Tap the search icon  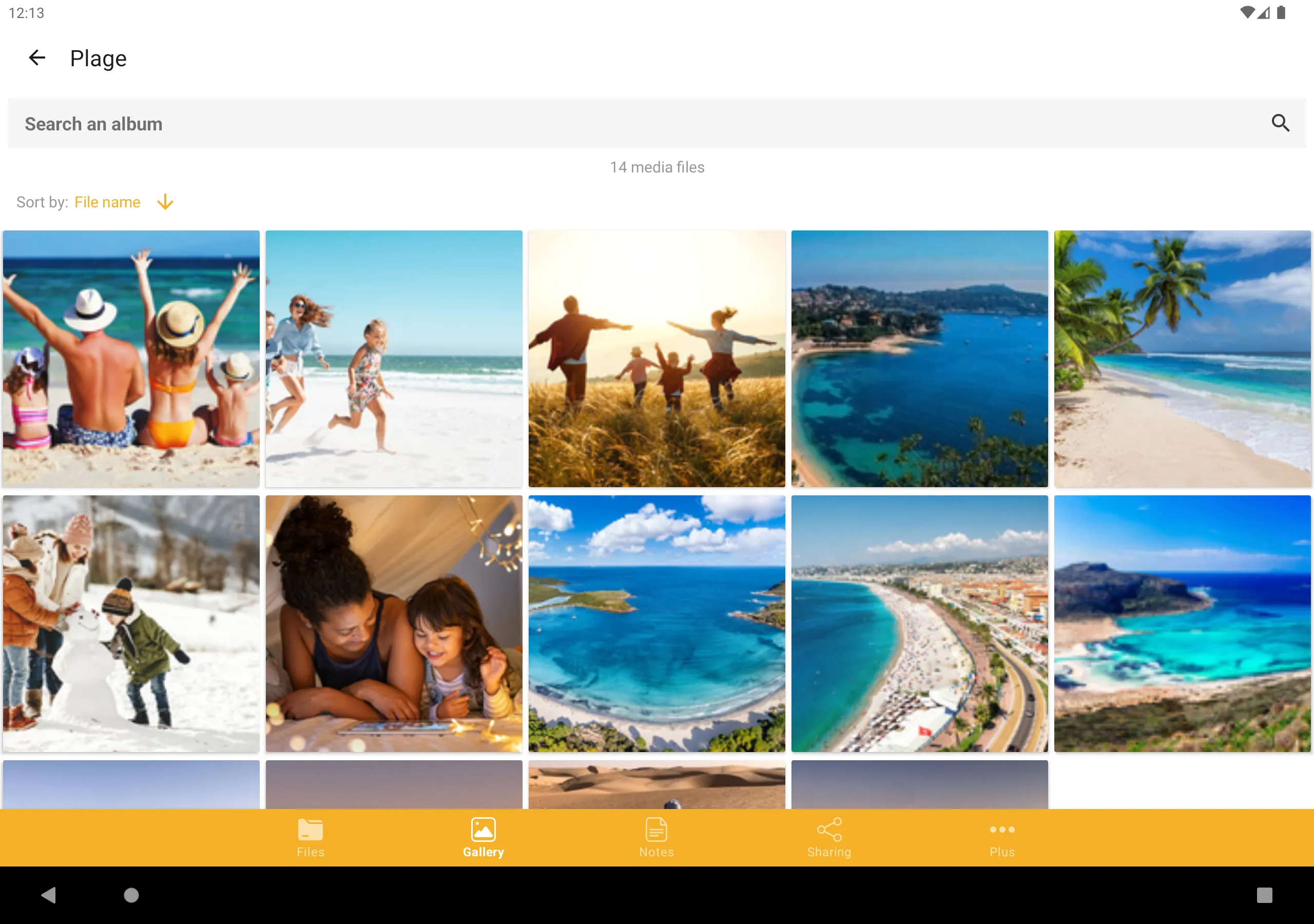(x=1281, y=123)
